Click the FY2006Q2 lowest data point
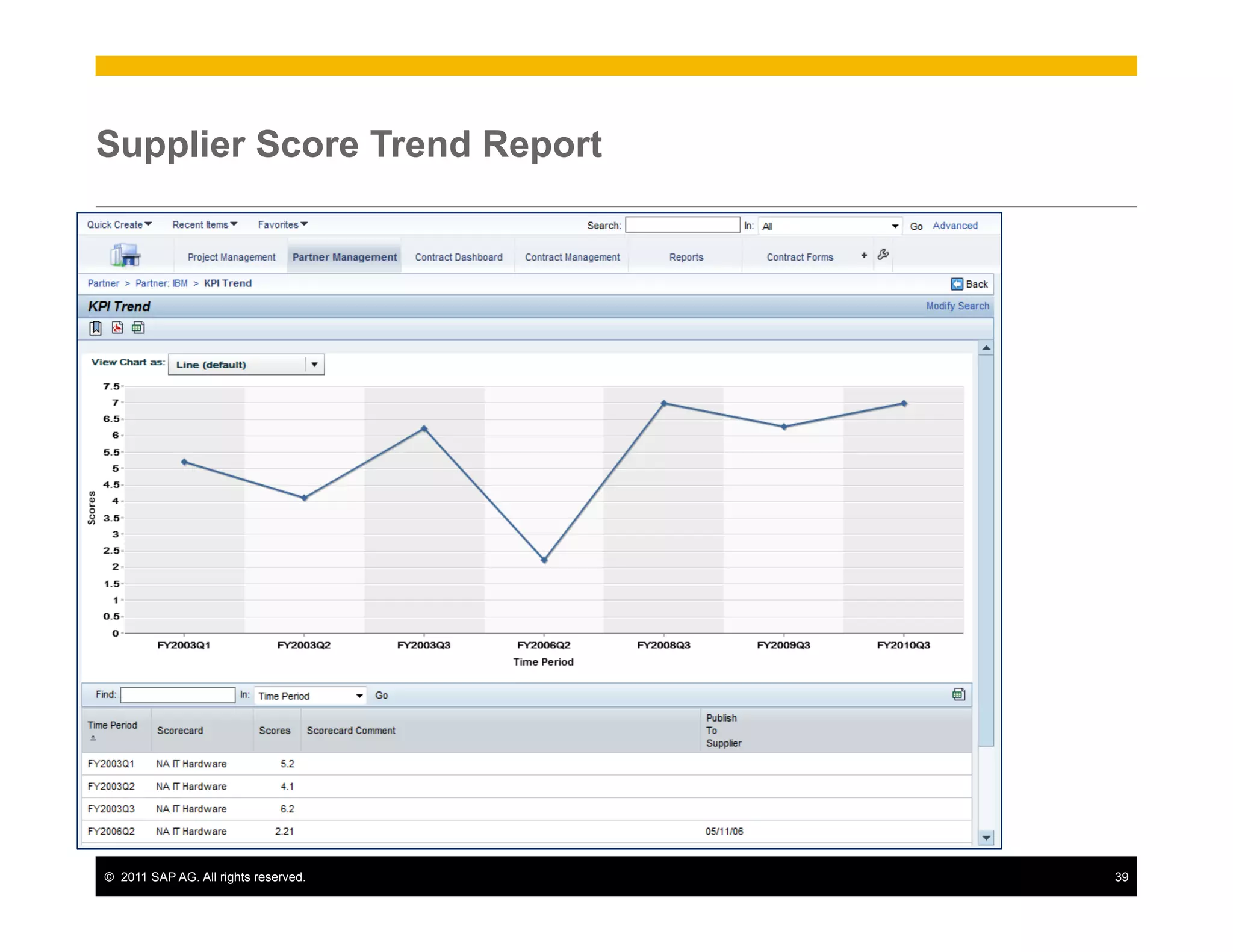Screen dimensions: 1233x952 point(544,560)
